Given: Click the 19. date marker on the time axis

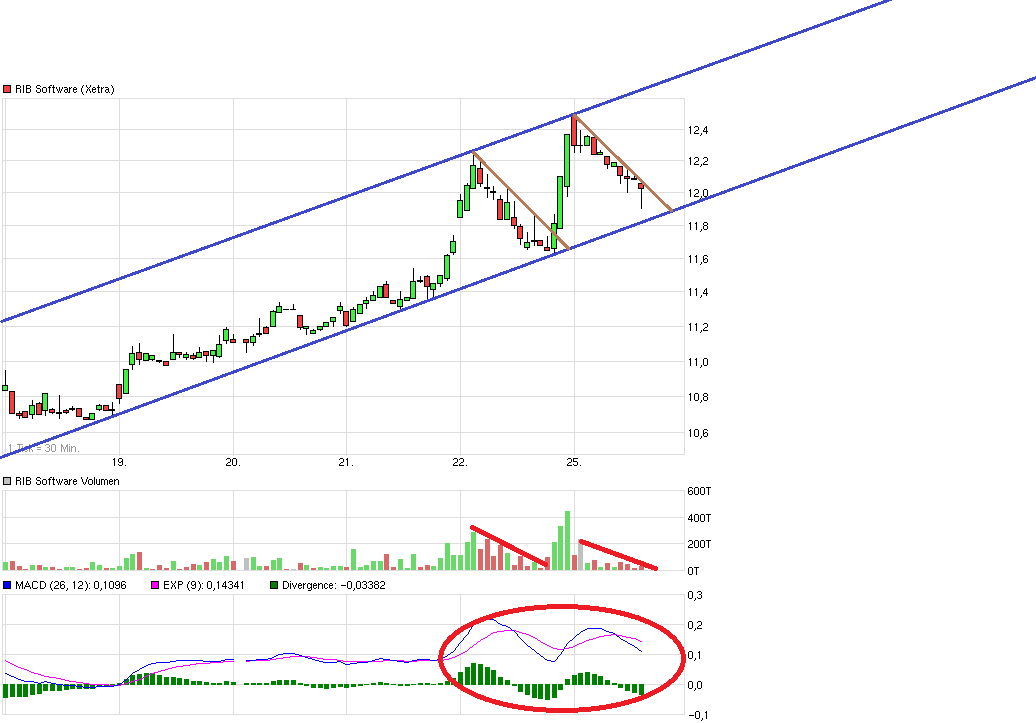Looking at the screenshot, I should (118, 462).
